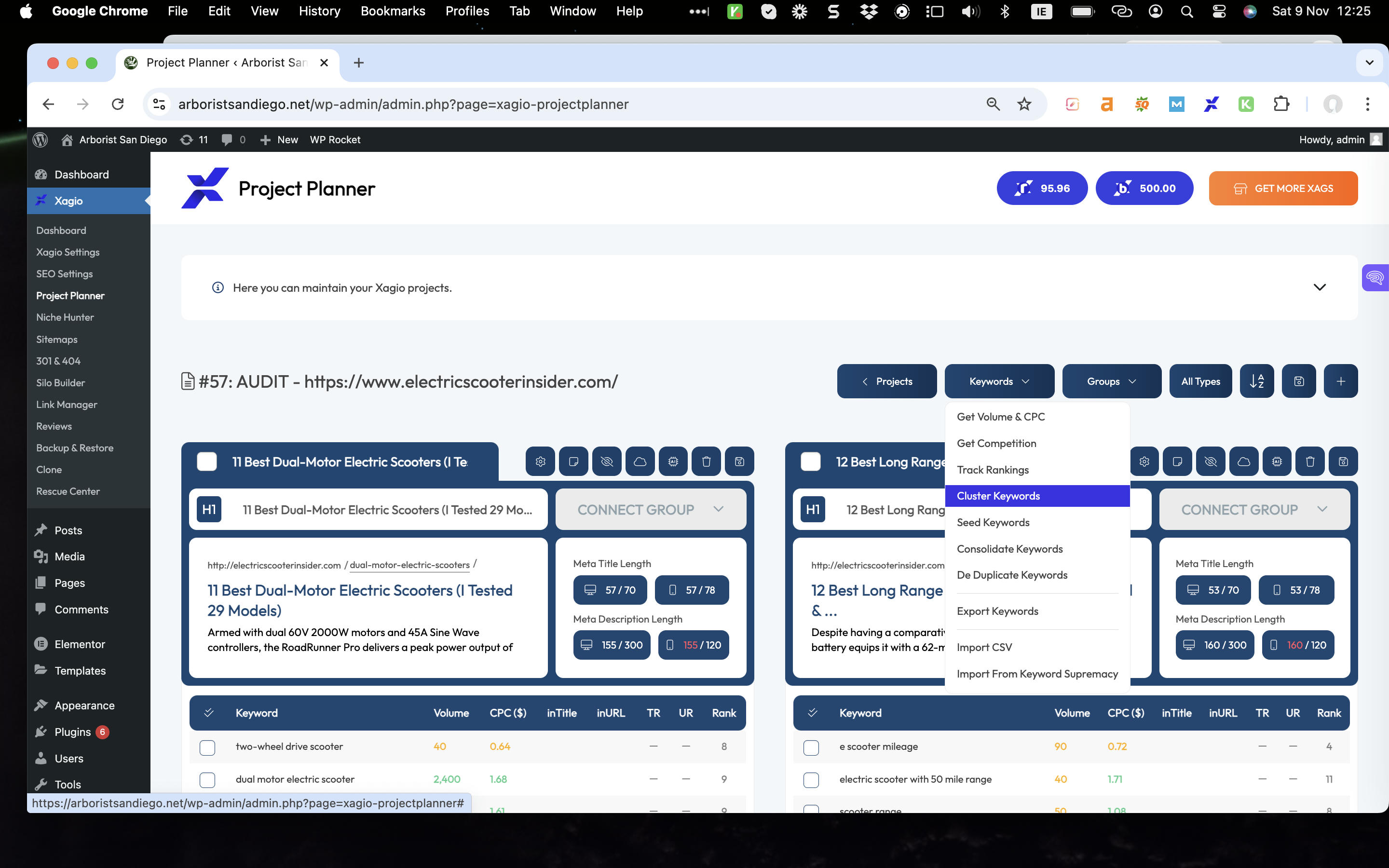1389x868 pixels.
Task: Toggle hidden-eye icon for 11 Best Dual-Motor group
Action: pyautogui.click(x=607, y=461)
